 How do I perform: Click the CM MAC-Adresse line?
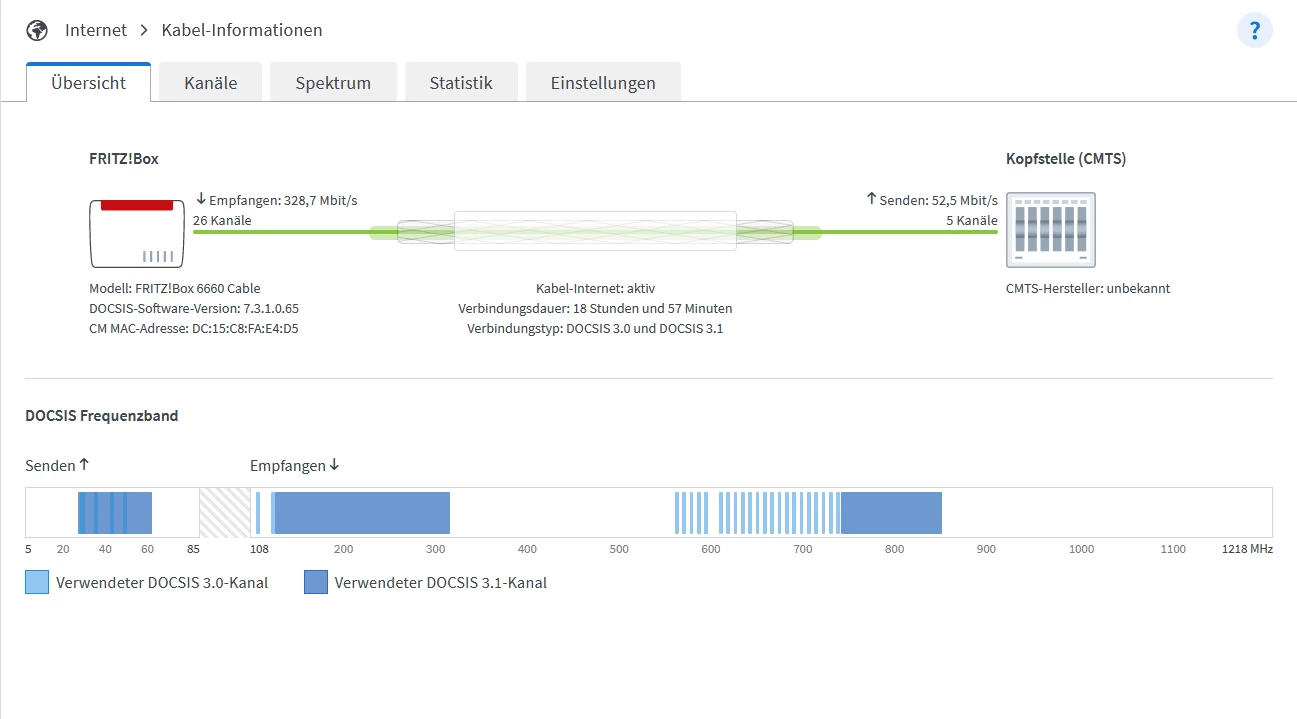[194, 328]
